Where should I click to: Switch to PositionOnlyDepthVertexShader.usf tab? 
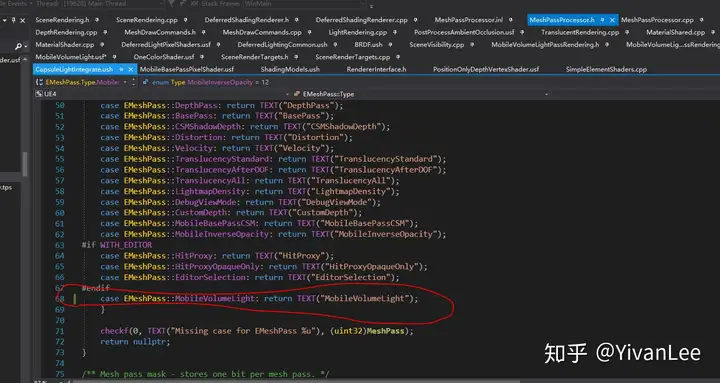point(486,70)
